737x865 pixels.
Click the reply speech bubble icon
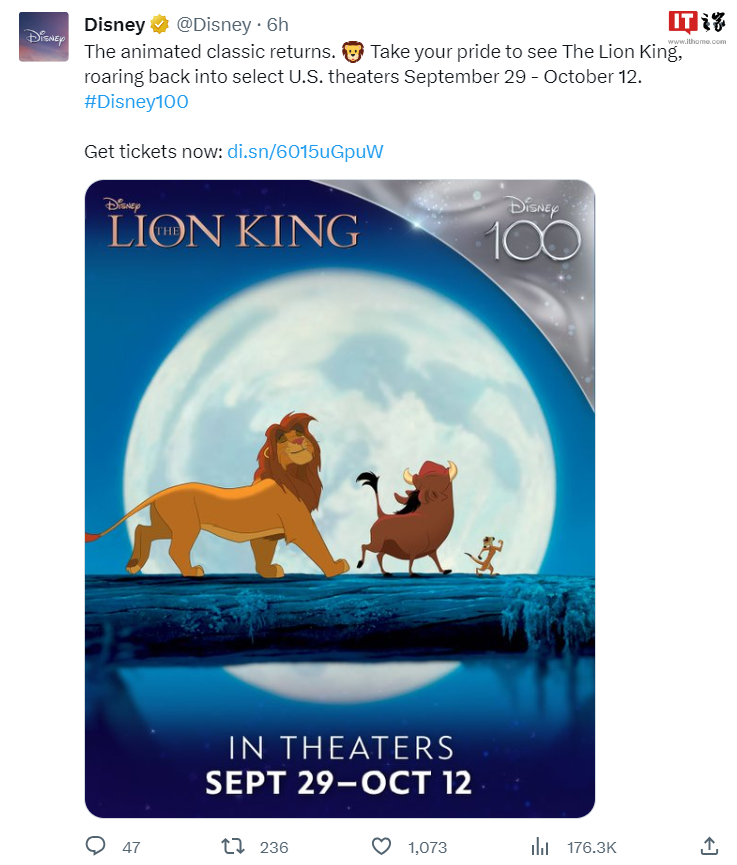96,846
